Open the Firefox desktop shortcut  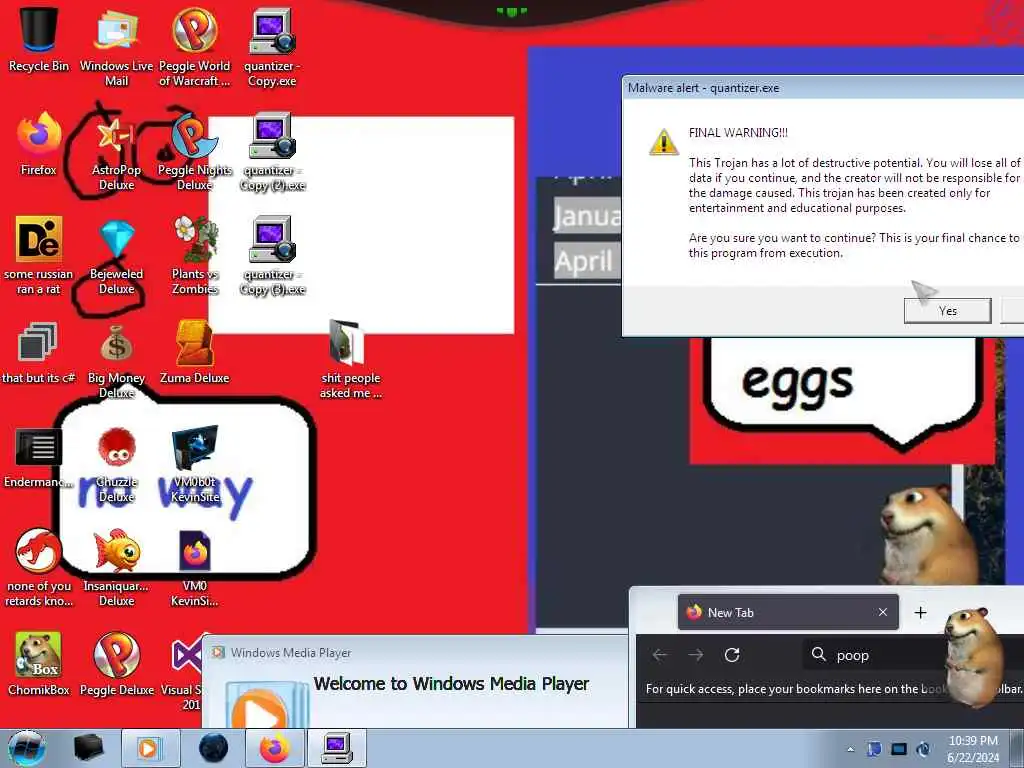(x=39, y=144)
